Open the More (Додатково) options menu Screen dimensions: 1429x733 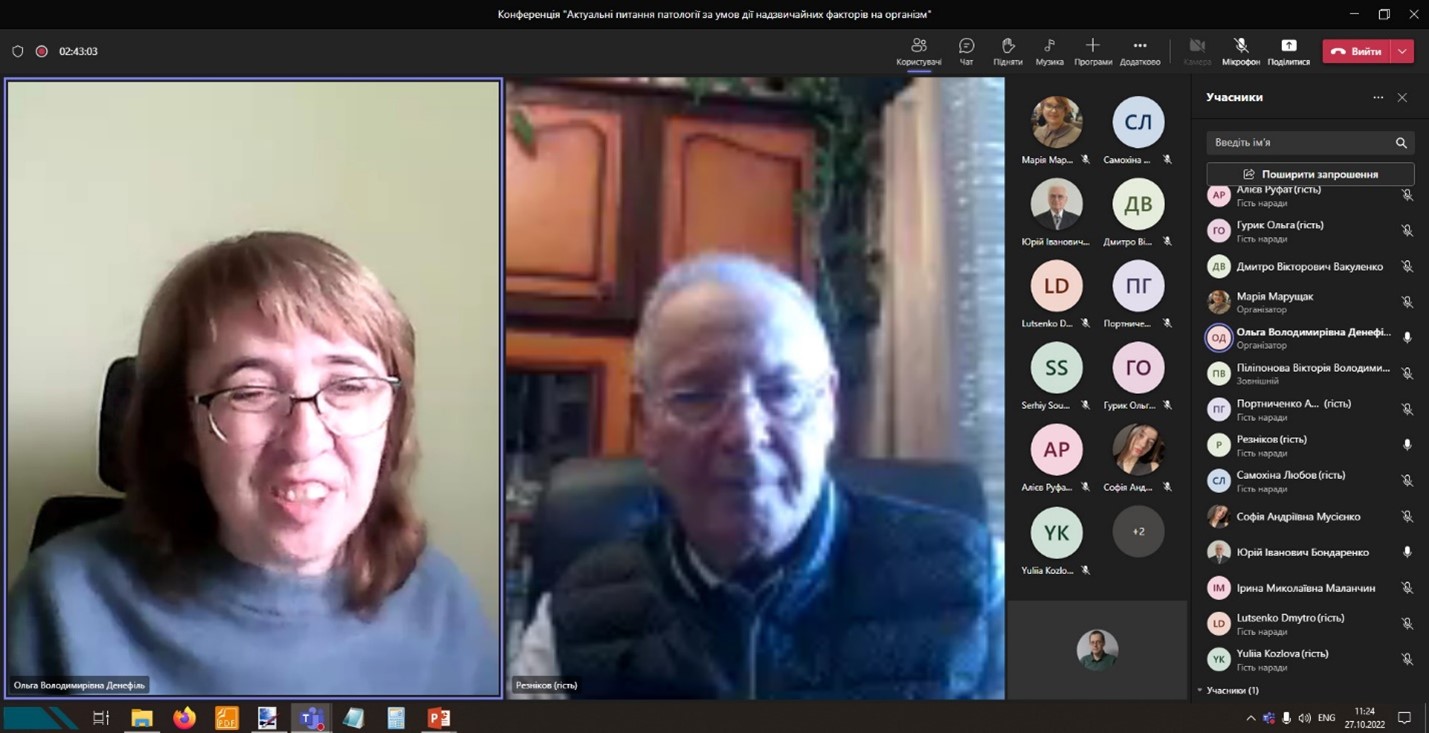tap(1139, 46)
